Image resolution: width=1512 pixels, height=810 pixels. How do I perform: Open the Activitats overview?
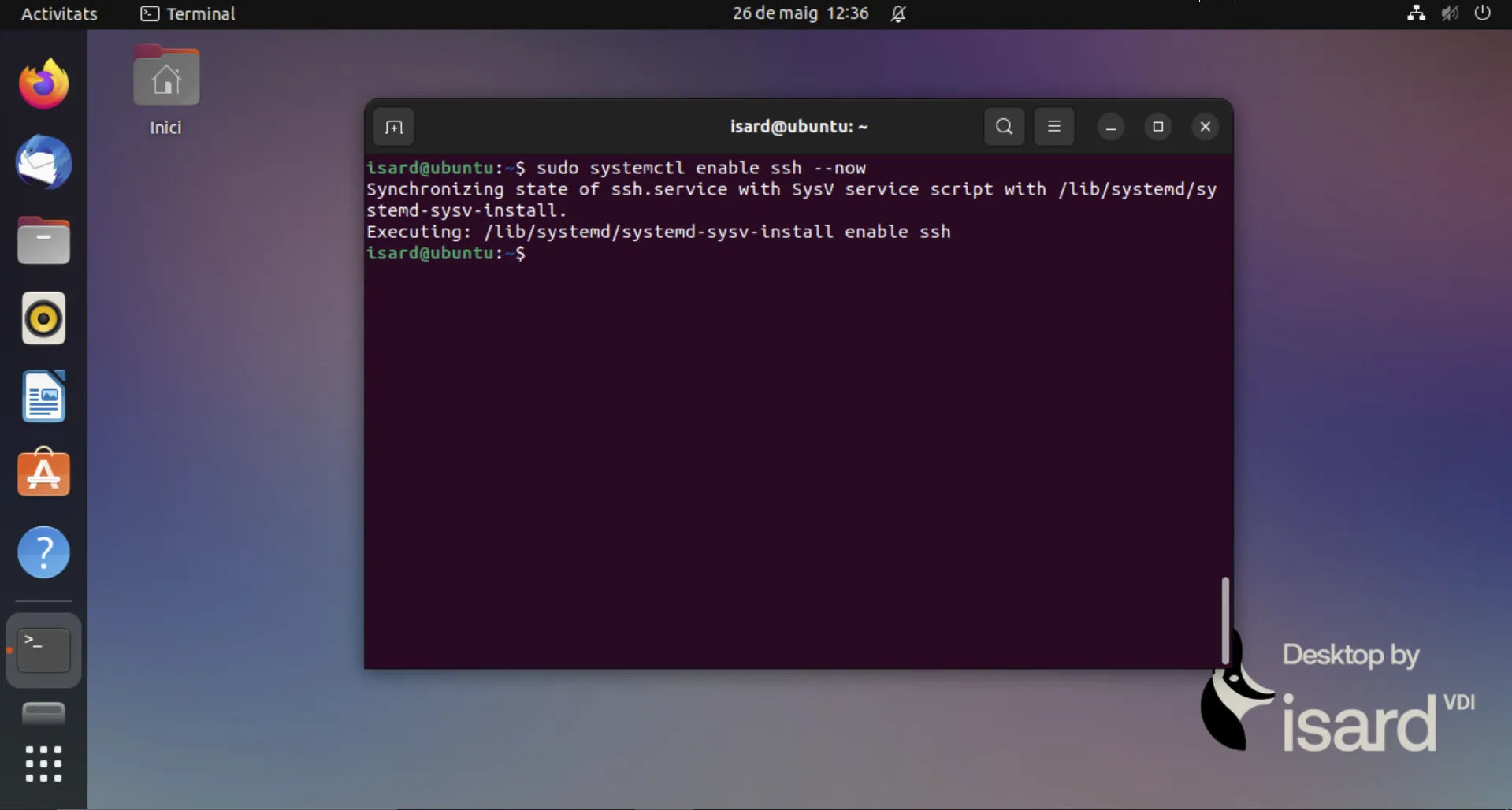coord(59,13)
